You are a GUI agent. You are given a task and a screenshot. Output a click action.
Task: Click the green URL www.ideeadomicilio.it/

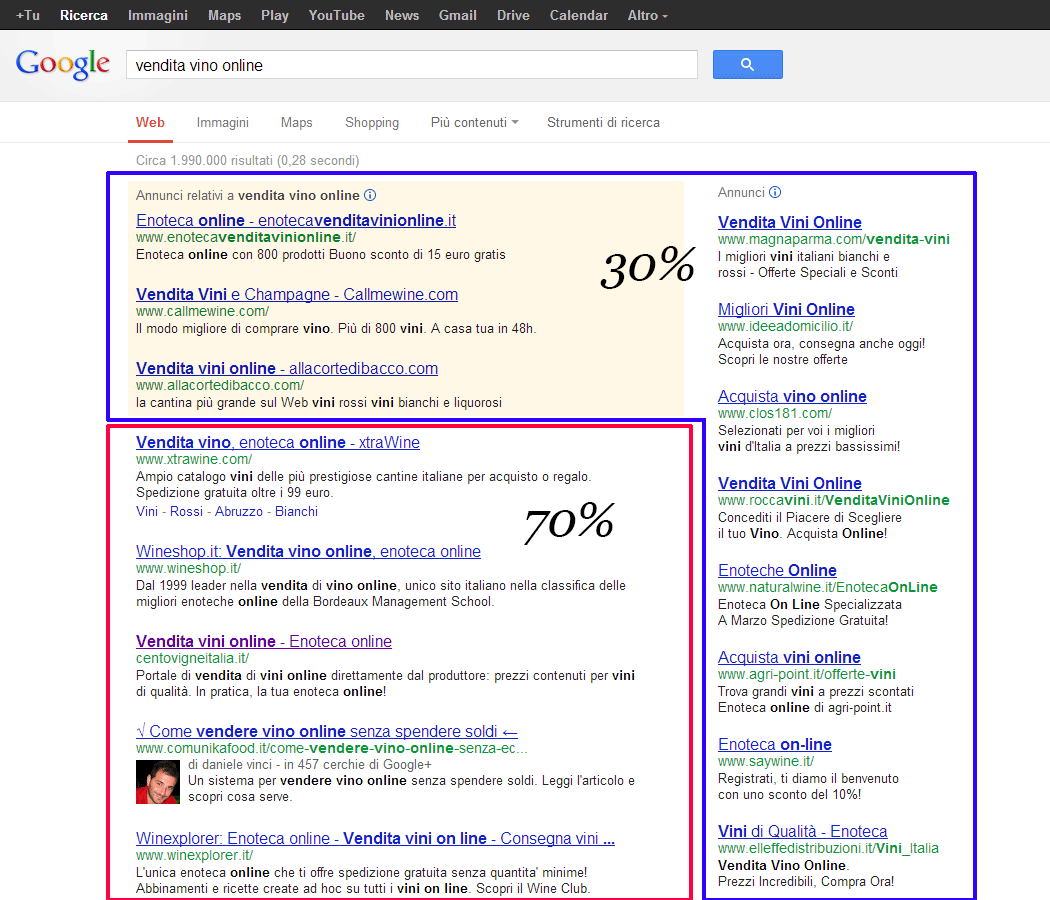[x=785, y=326]
